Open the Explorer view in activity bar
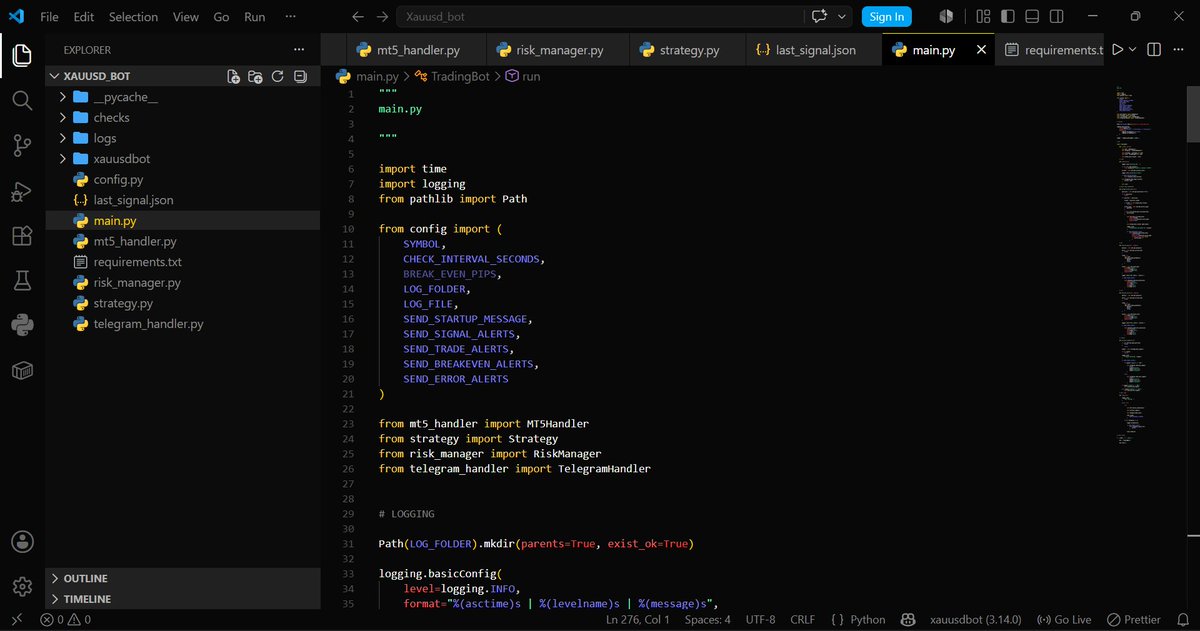The image size is (1200, 631). (x=22, y=54)
